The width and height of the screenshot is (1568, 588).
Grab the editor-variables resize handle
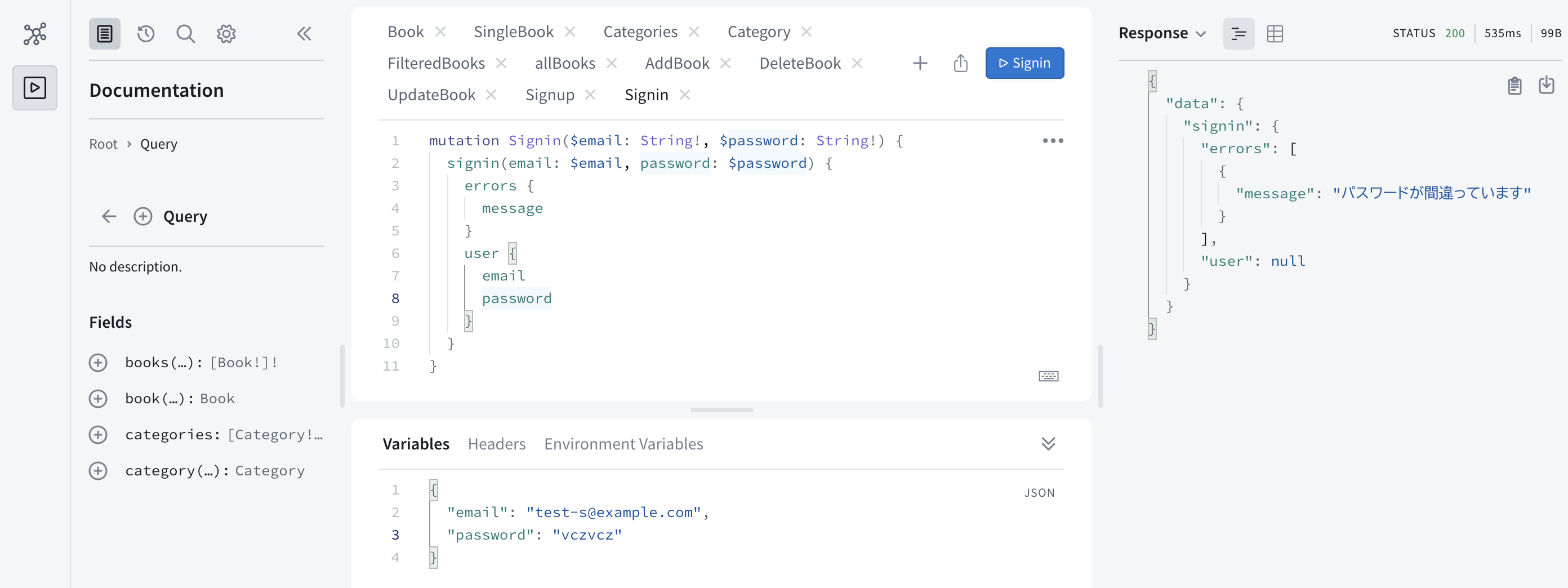721,409
